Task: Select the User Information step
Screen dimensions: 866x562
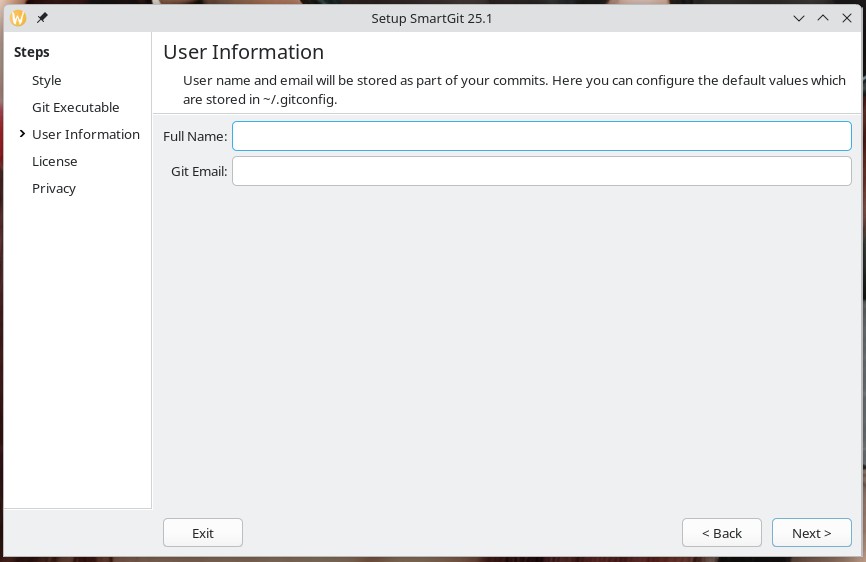Action: (86, 134)
